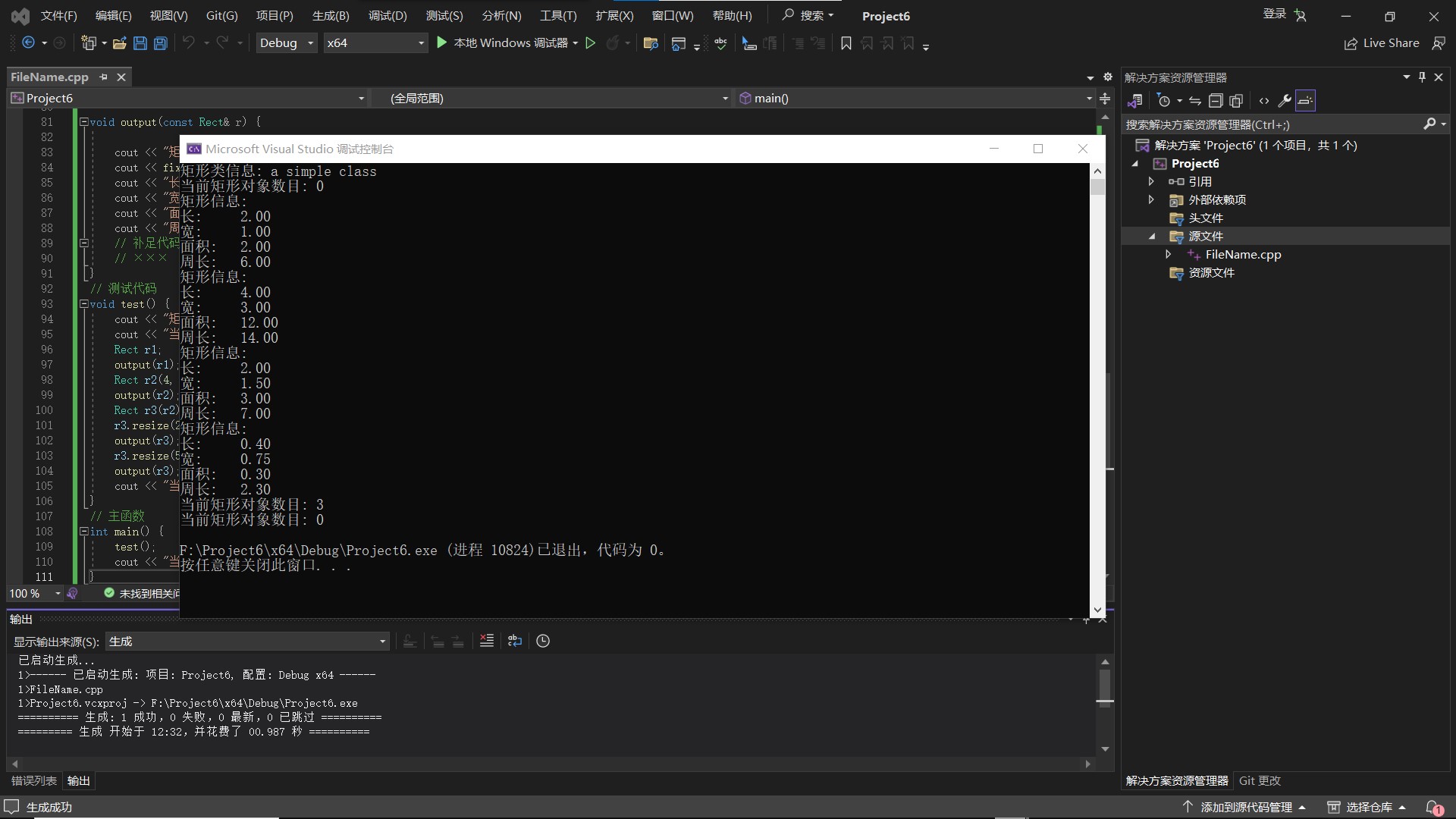This screenshot has height=819, width=1456.
Task: Click the Save All toolbar icon
Action: point(161,43)
